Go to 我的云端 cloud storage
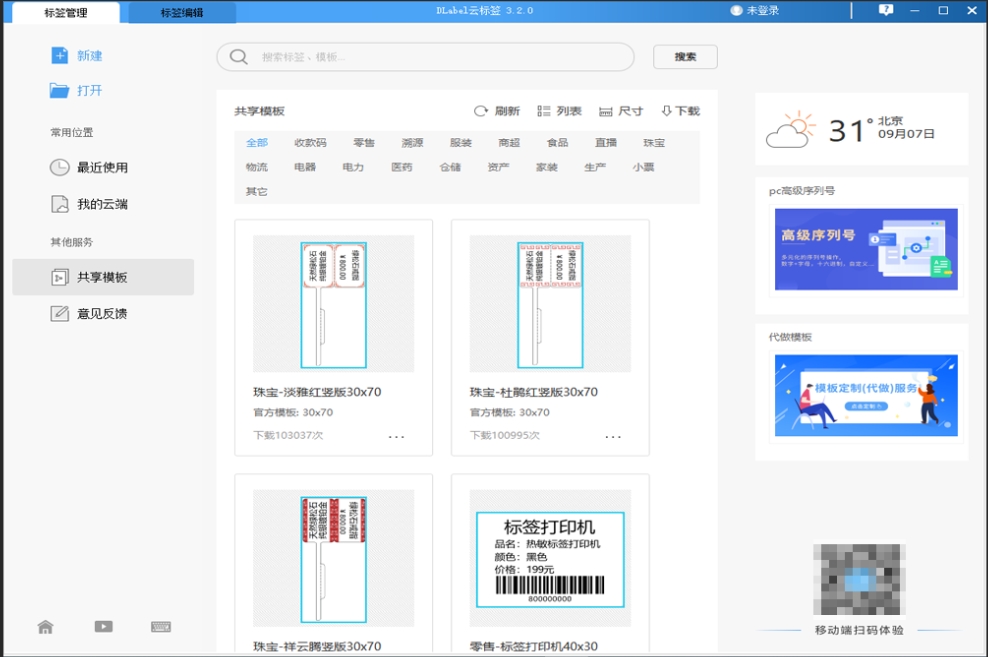This screenshot has height=657, width=988. 89,203
